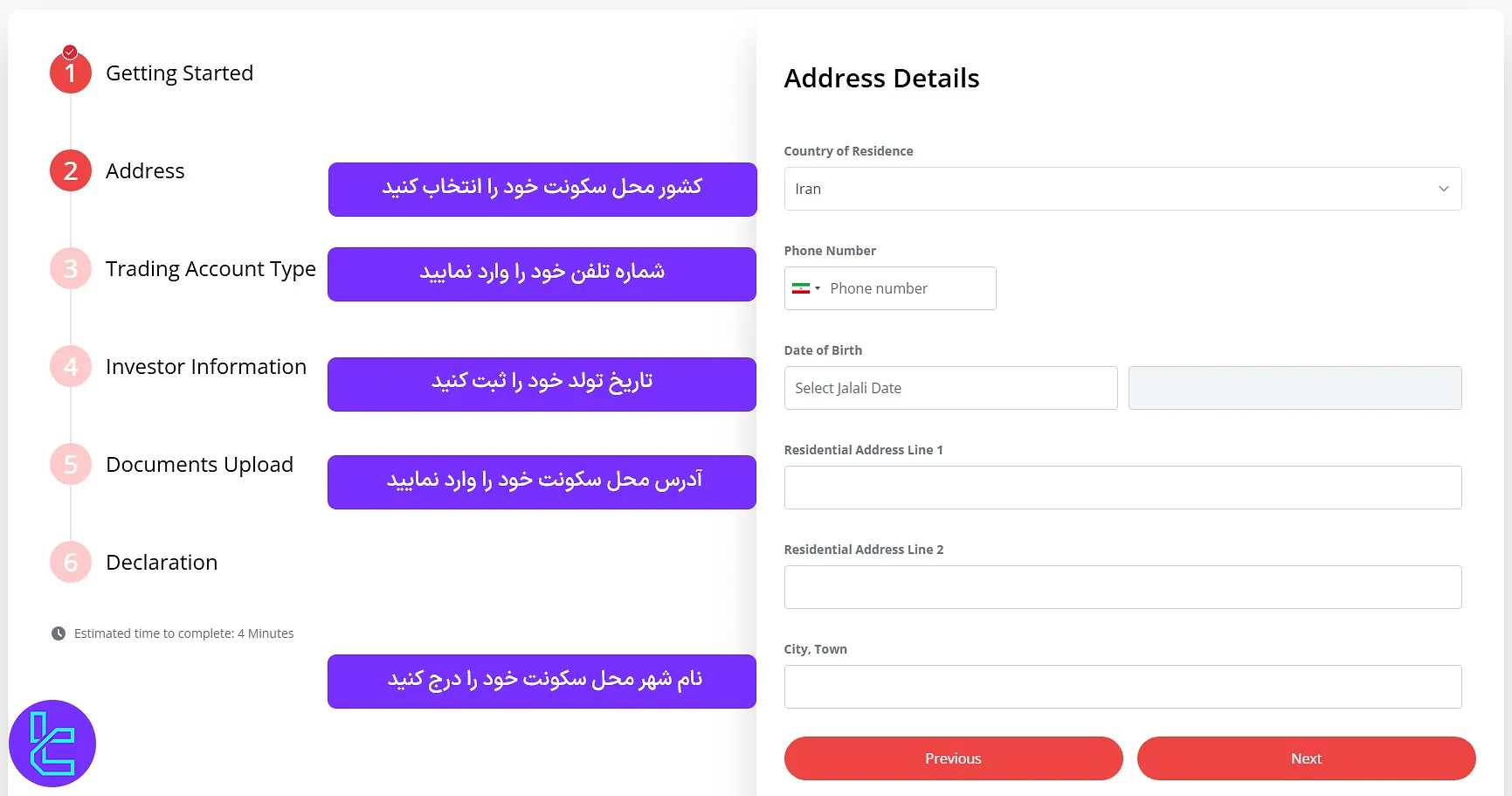Open the Select Jalali Date picker

point(950,387)
